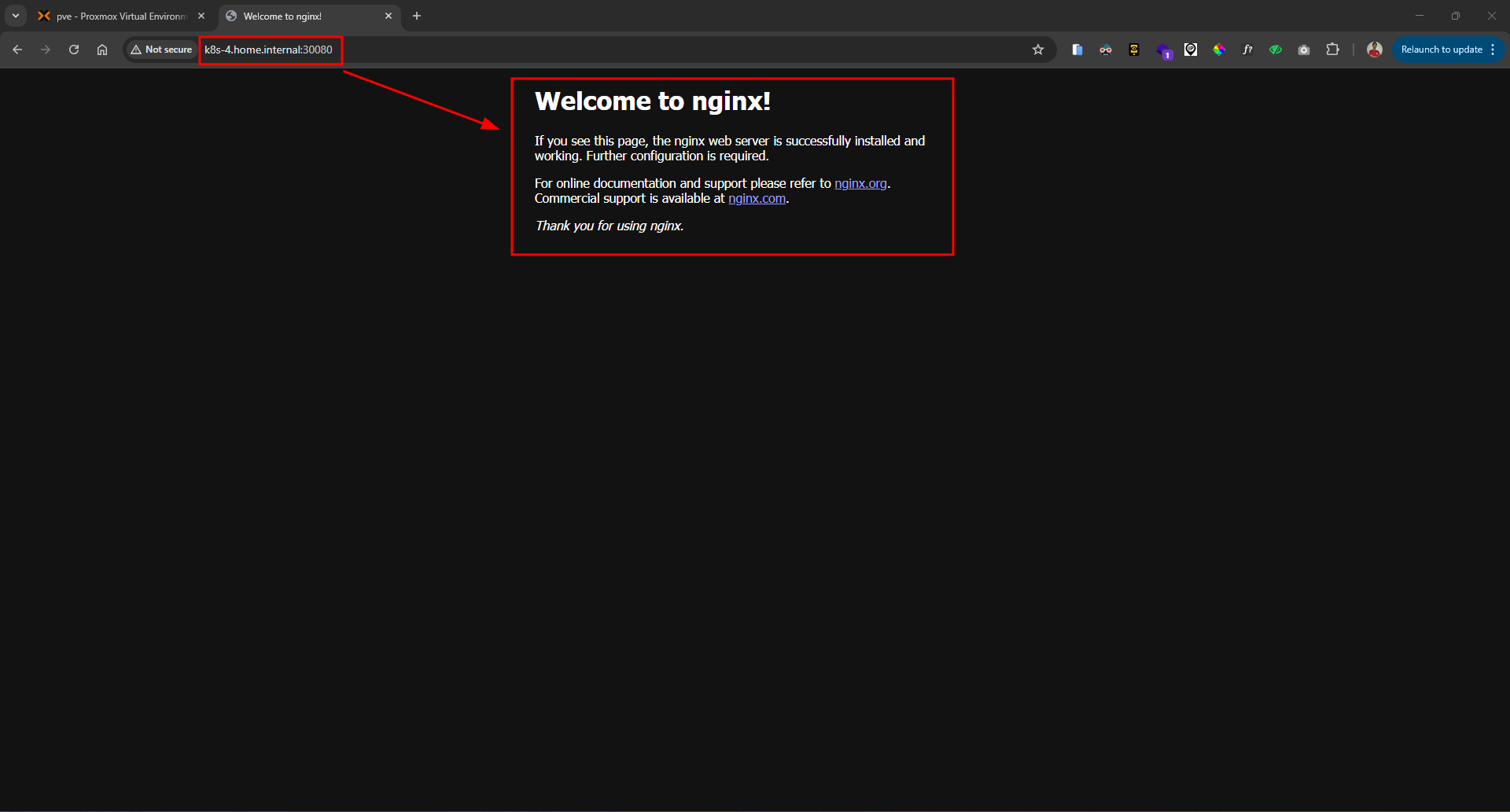Open the three-dot browser menu

click(x=1493, y=49)
